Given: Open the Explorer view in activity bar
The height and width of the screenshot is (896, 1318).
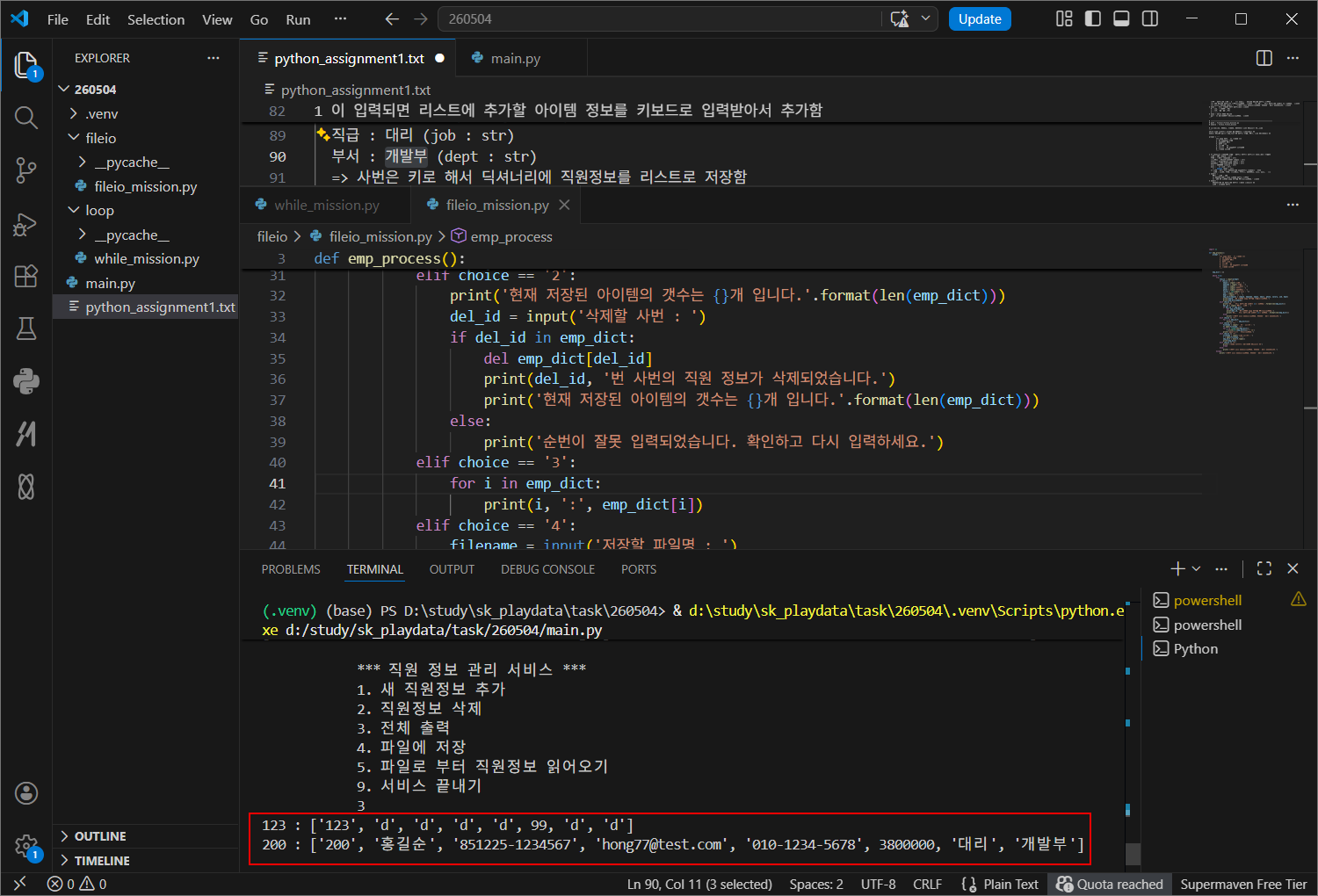Looking at the screenshot, I should click(26, 65).
